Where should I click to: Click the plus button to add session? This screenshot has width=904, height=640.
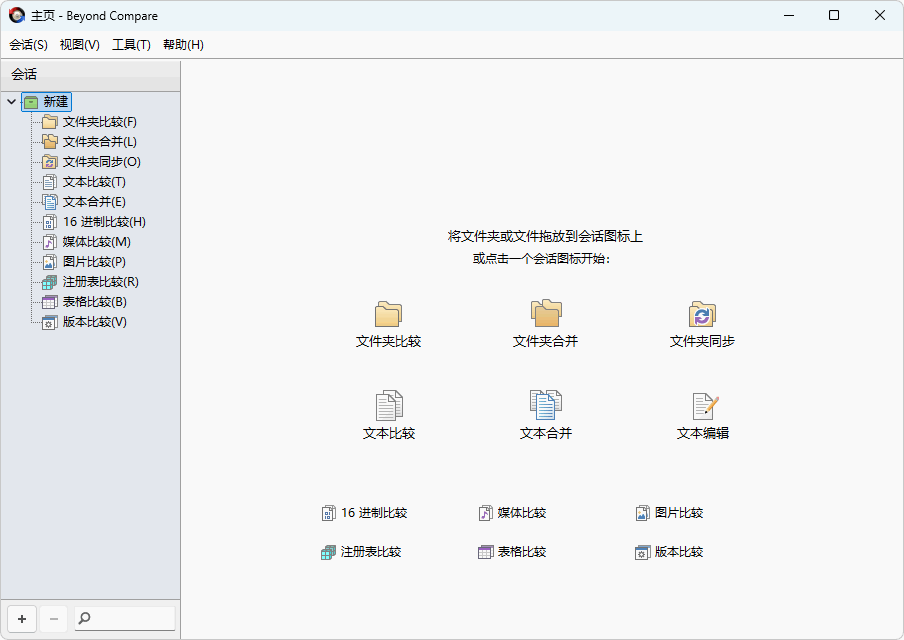click(22, 619)
